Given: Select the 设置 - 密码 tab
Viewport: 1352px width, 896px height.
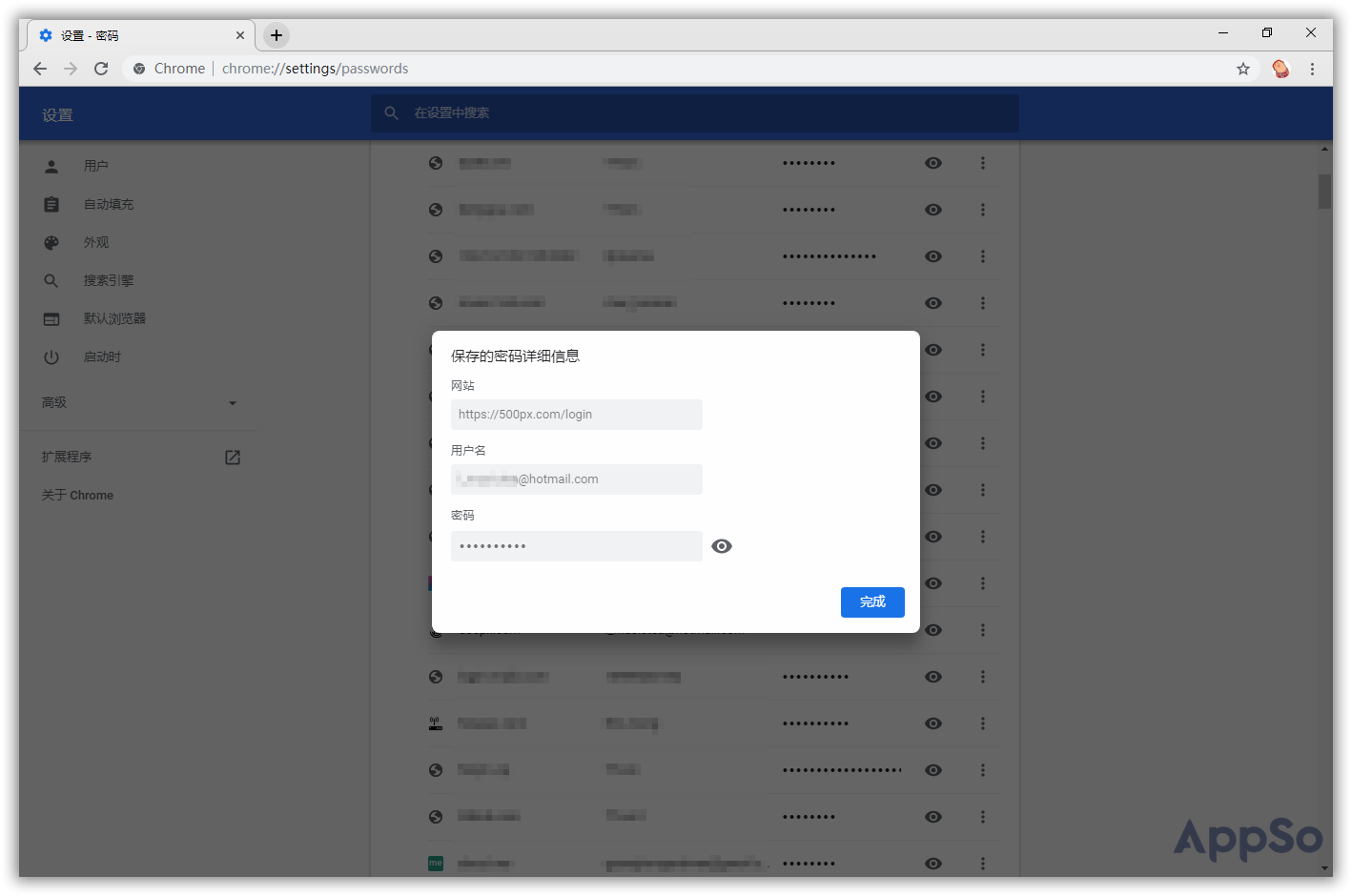Looking at the screenshot, I should pos(141,35).
